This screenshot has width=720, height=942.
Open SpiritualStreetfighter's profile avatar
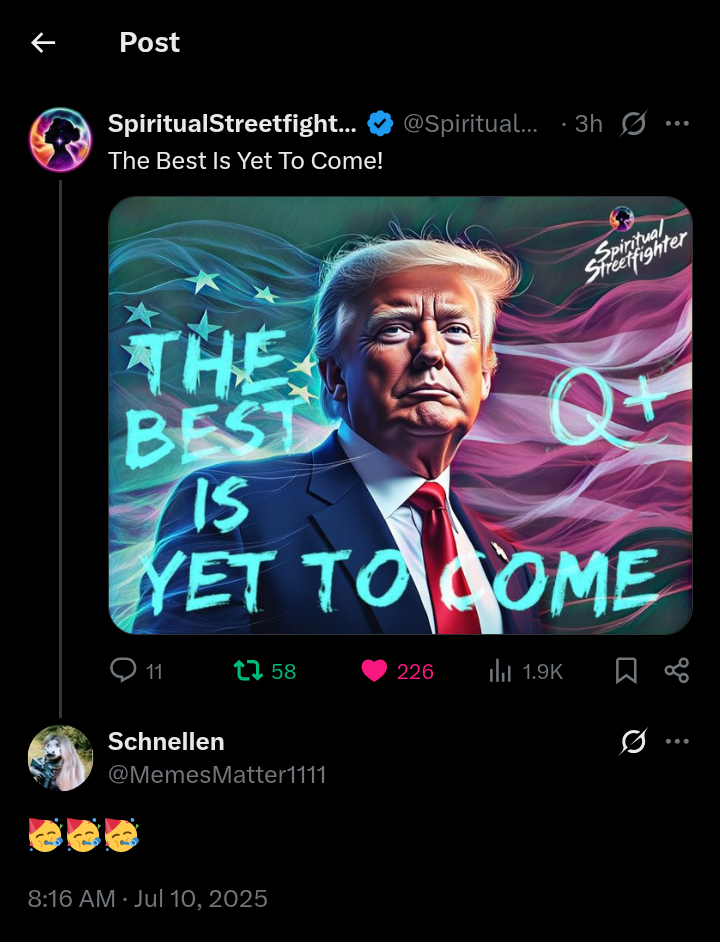click(60, 140)
